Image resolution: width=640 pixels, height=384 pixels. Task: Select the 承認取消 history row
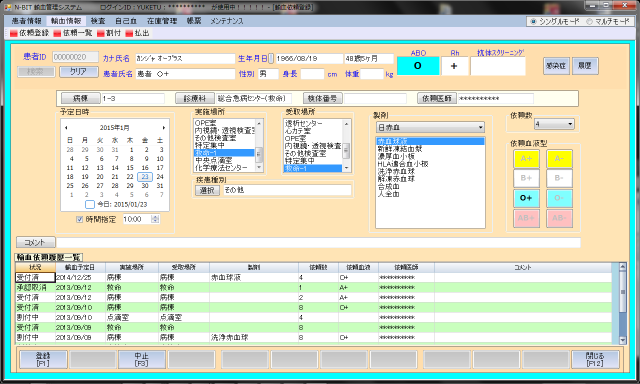pos(313,287)
